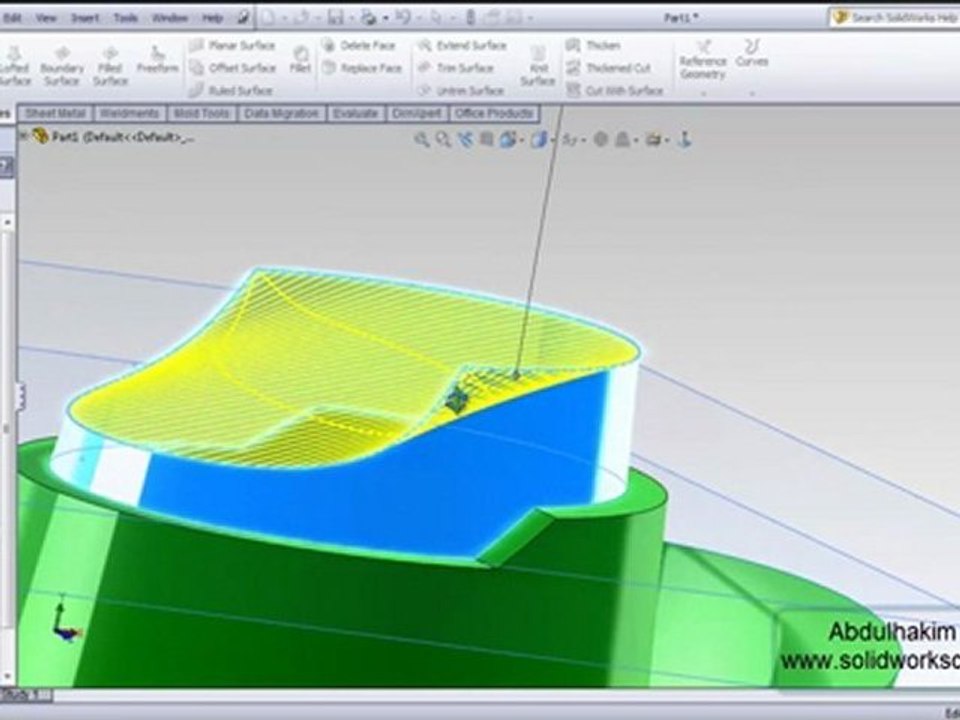960x720 pixels.
Task: Activate the Delete Face command
Action: tap(359, 45)
